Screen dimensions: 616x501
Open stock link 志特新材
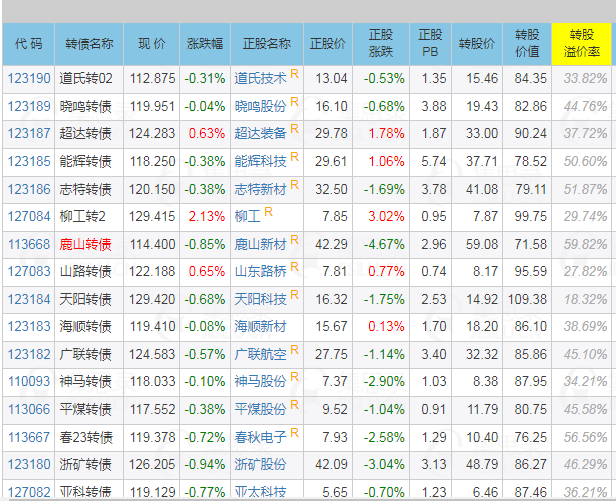point(260,189)
